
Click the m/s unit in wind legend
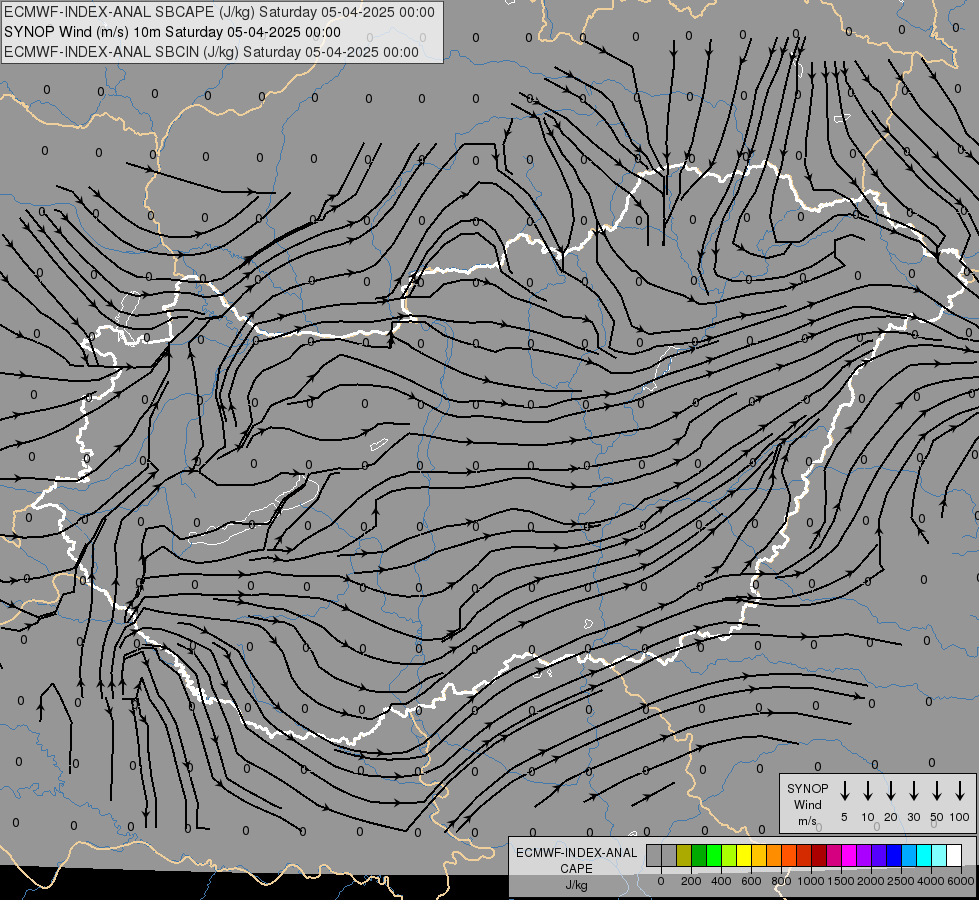point(807,821)
